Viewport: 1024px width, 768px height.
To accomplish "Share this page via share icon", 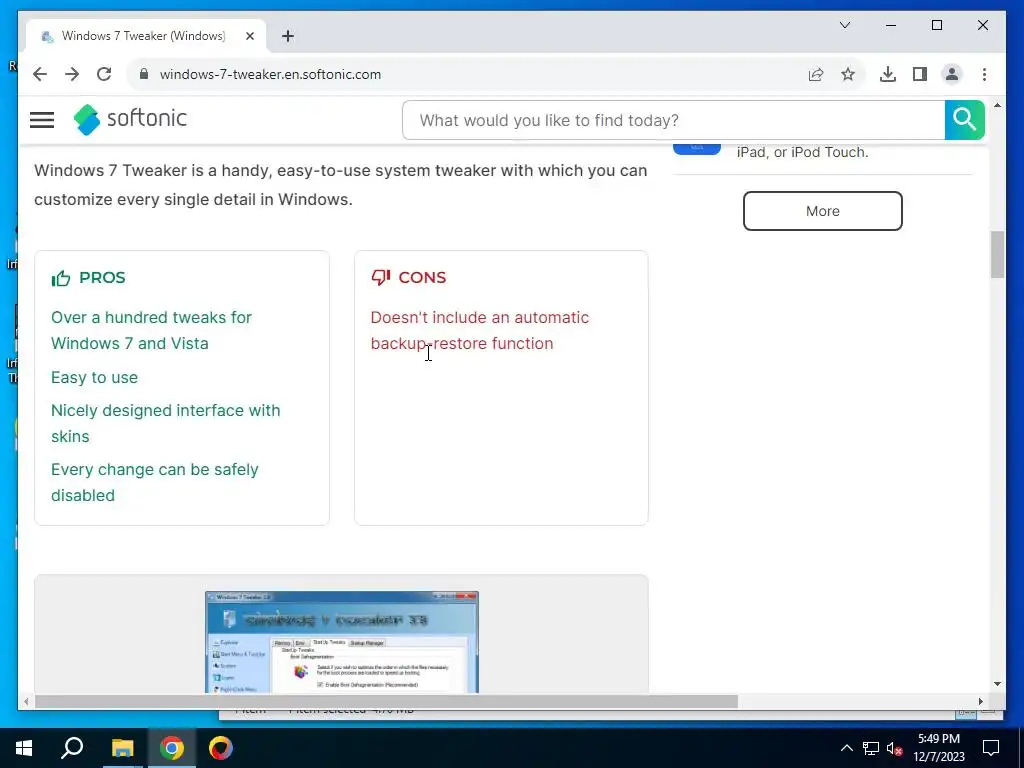I will tap(816, 74).
